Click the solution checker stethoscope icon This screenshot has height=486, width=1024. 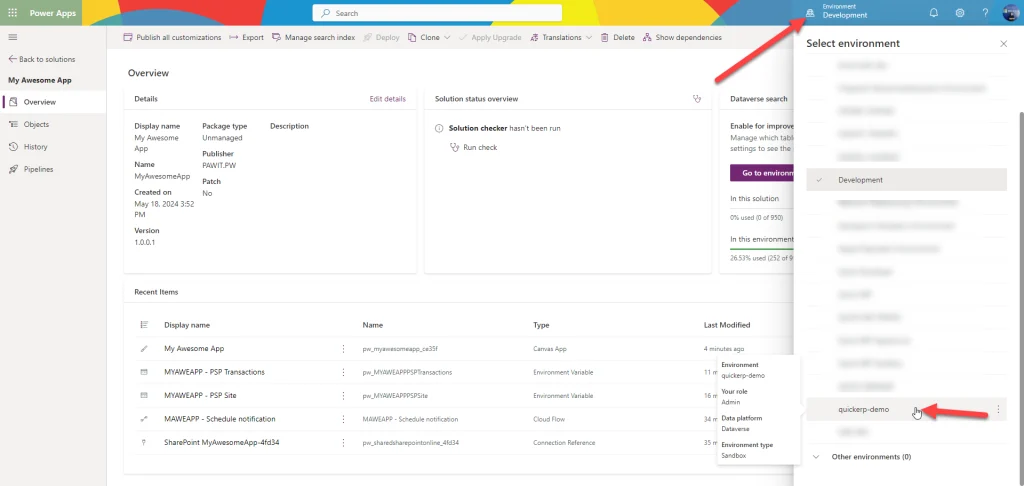point(697,99)
